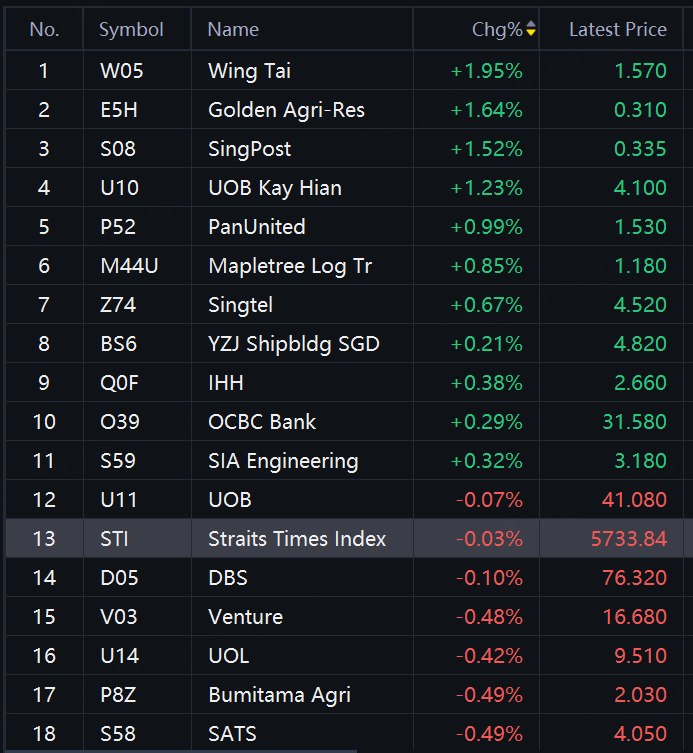Select symbol P8Z
The image size is (693, 753).
click(118, 695)
